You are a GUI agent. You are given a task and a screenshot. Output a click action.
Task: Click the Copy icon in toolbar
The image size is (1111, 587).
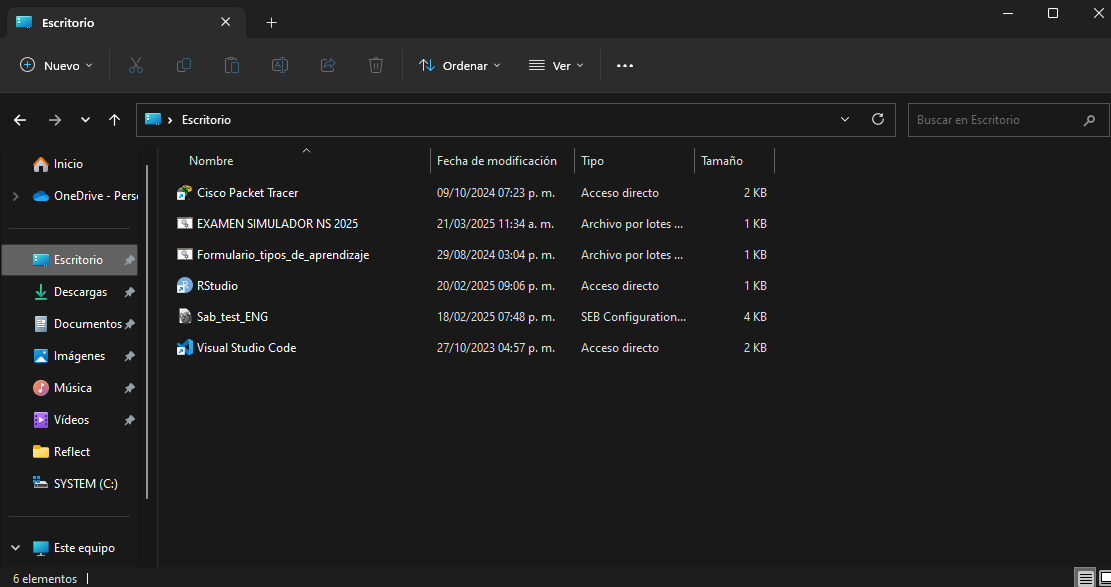(184, 65)
